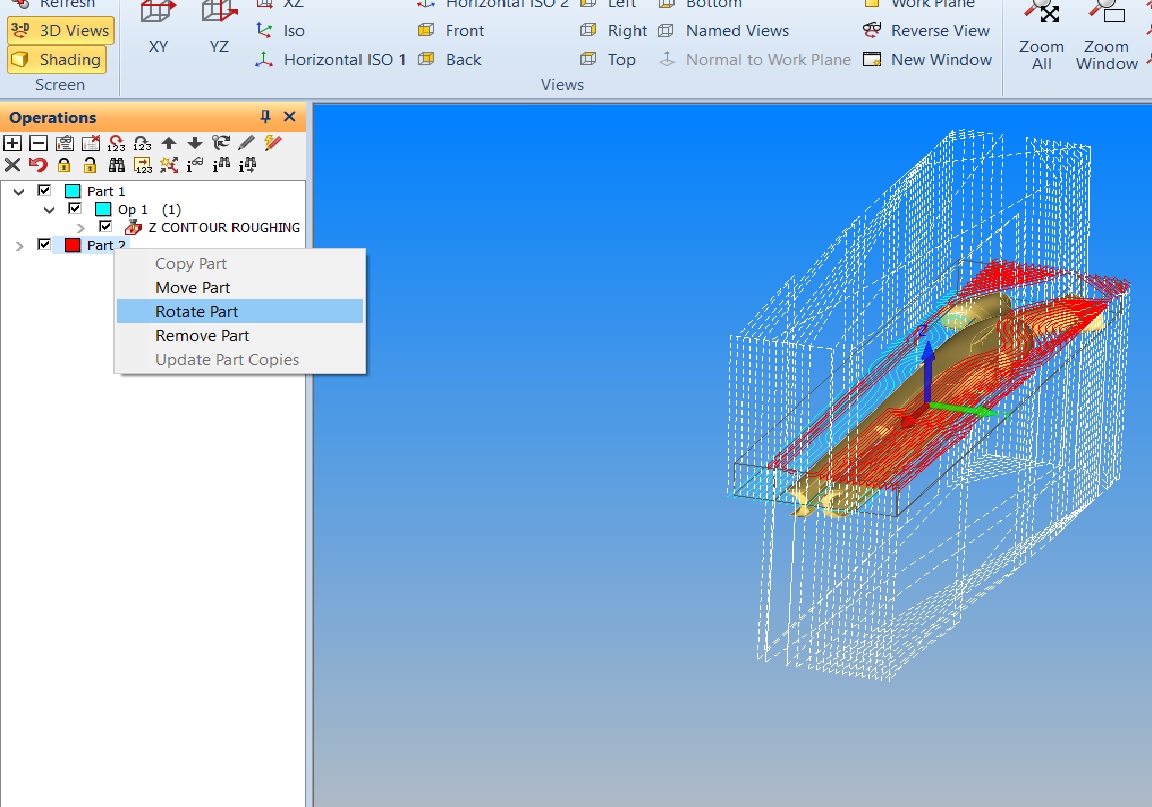Click the cyan color swatch of Part 1
The image size is (1152, 807).
coord(72,191)
